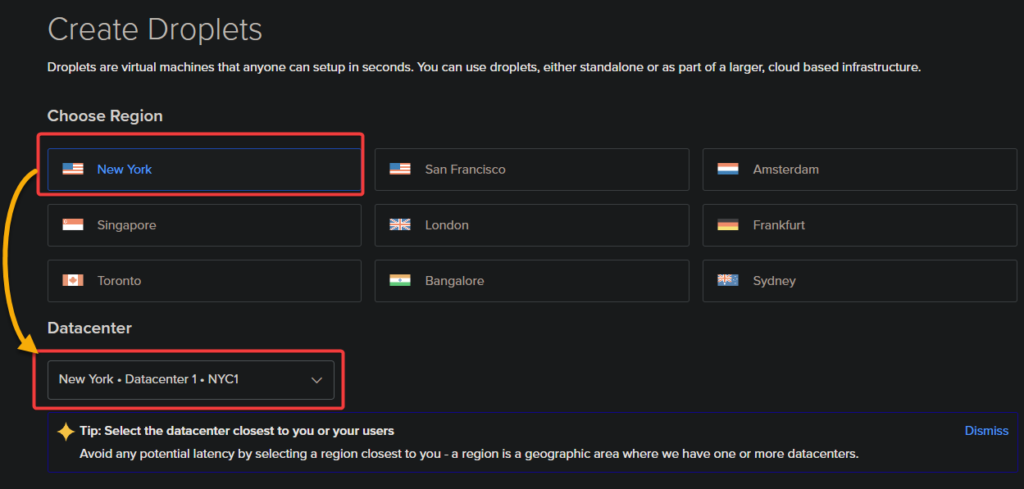Click the UK flag beside London
This screenshot has width=1024, height=489.
400,225
